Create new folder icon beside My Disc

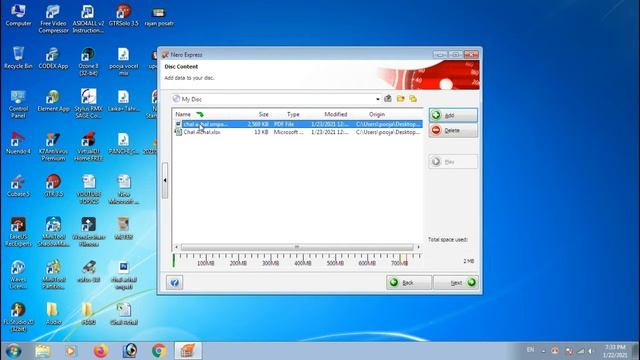(400, 99)
